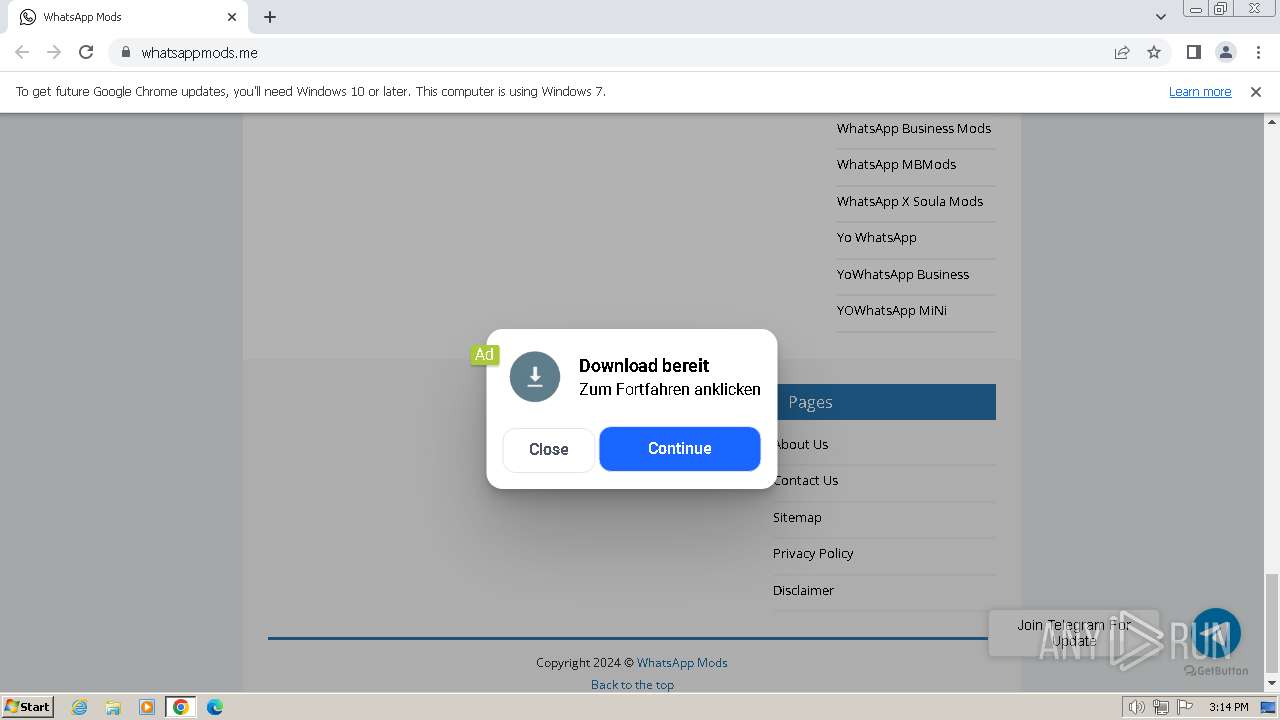Click the browser forward arrow
The image size is (1280, 720).
click(54, 52)
